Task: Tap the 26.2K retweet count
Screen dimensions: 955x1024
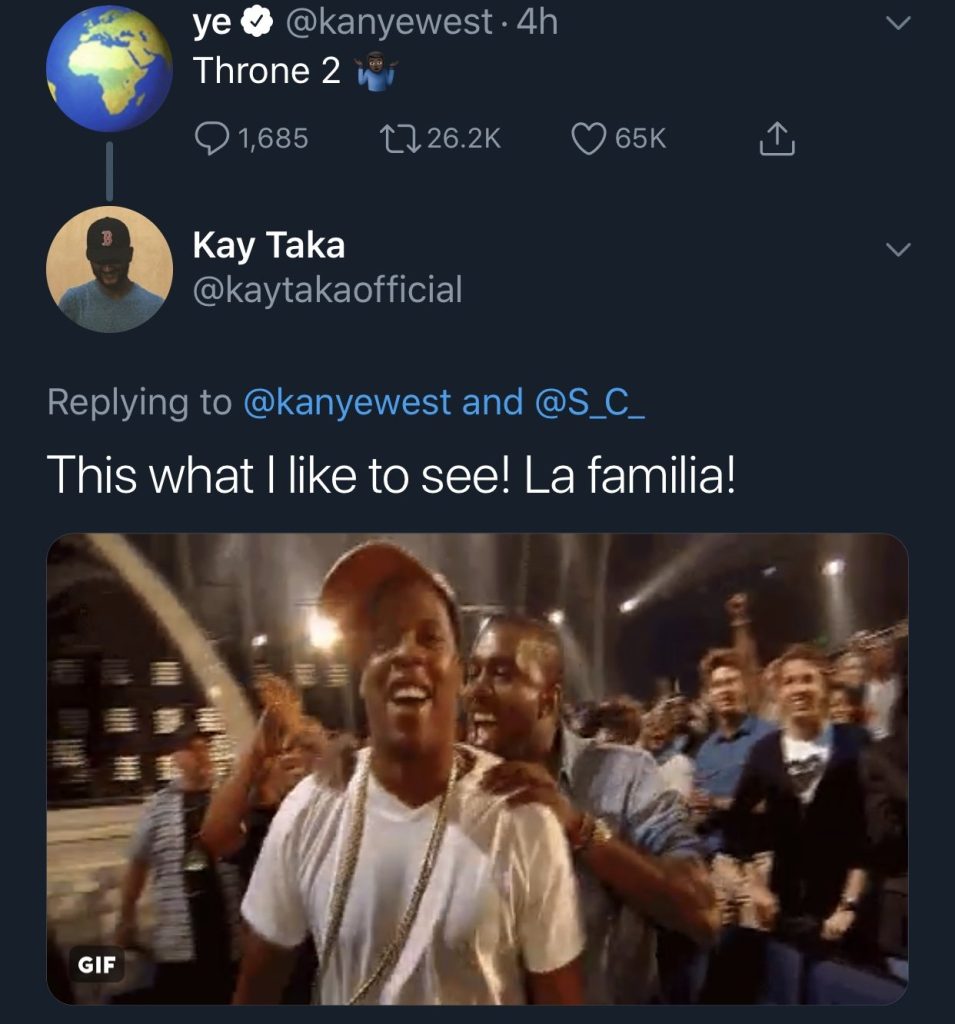Action: click(464, 138)
